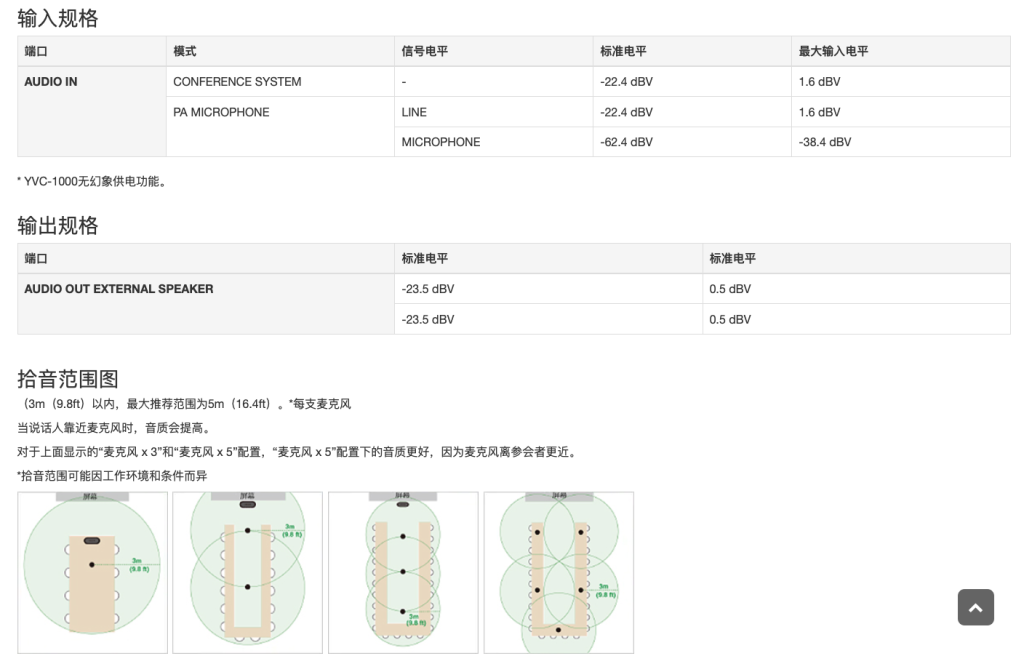Select the second pickup range diagram
This screenshot has width=1024, height=656.
pyautogui.click(x=247, y=572)
